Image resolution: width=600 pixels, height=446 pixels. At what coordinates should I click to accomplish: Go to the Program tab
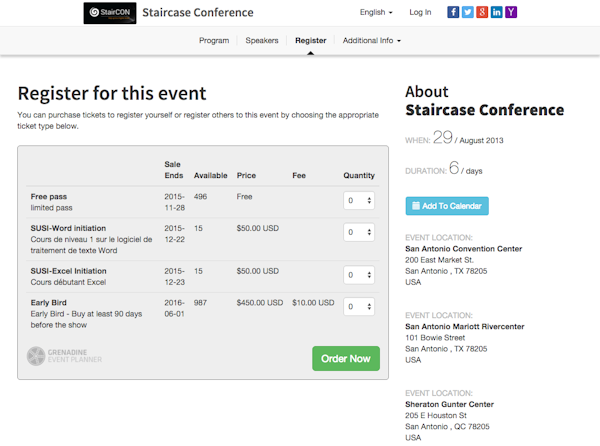(x=214, y=41)
